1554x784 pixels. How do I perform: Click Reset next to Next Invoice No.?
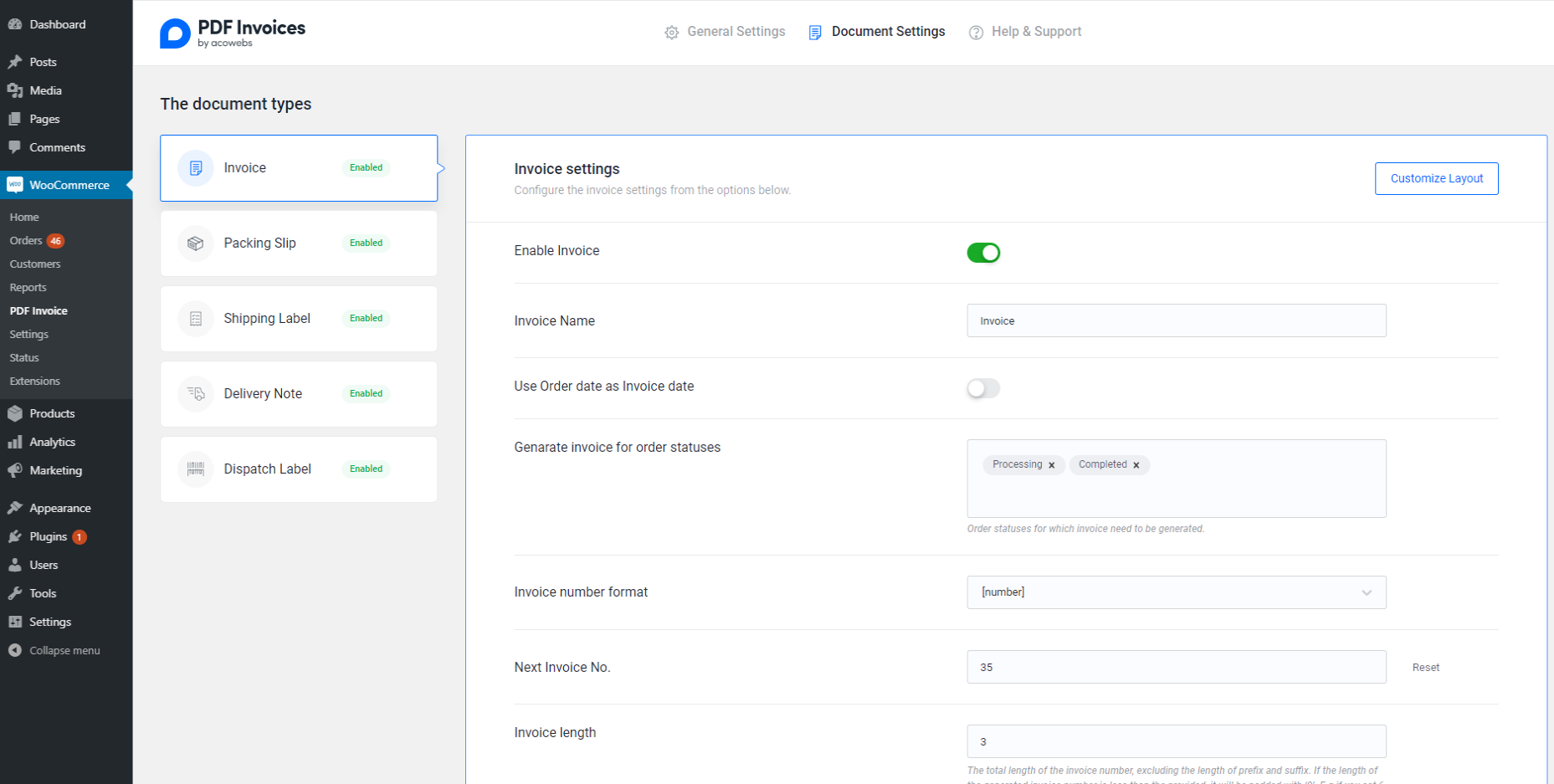pyautogui.click(x=1425, y=668)
